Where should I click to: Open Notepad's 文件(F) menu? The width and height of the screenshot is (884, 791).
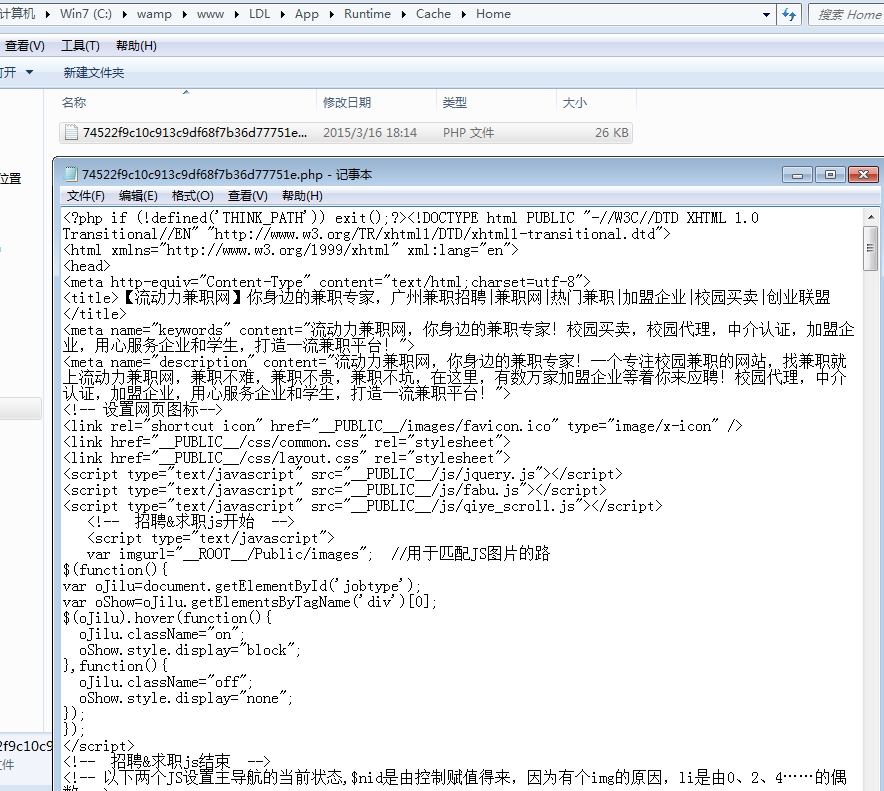pos(86,196)
